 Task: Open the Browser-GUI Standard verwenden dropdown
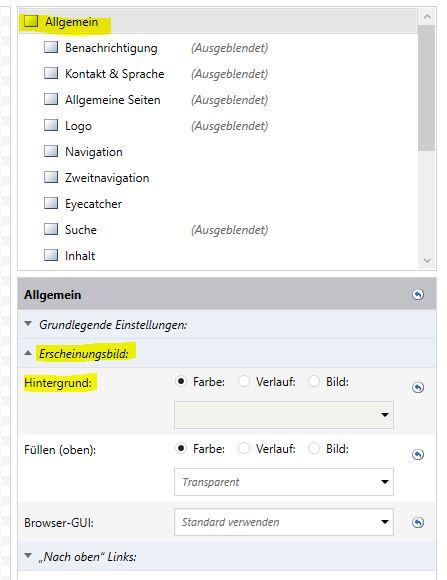coord(284,522)
